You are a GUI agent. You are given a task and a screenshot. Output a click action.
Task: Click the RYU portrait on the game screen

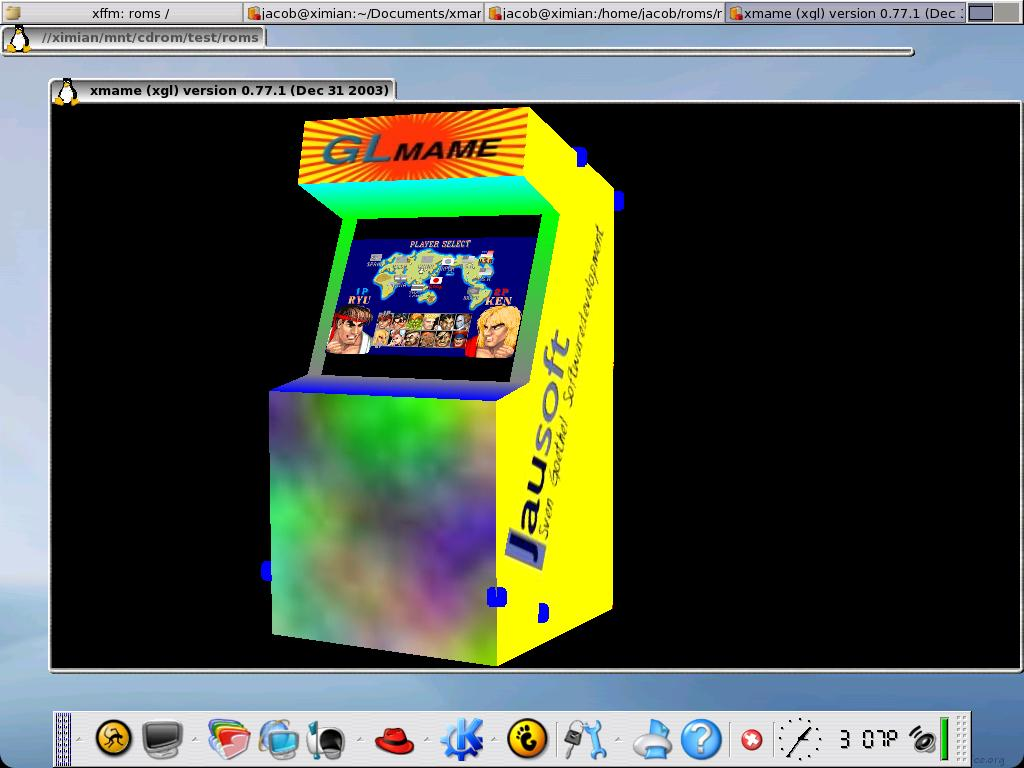pos(350,330)
